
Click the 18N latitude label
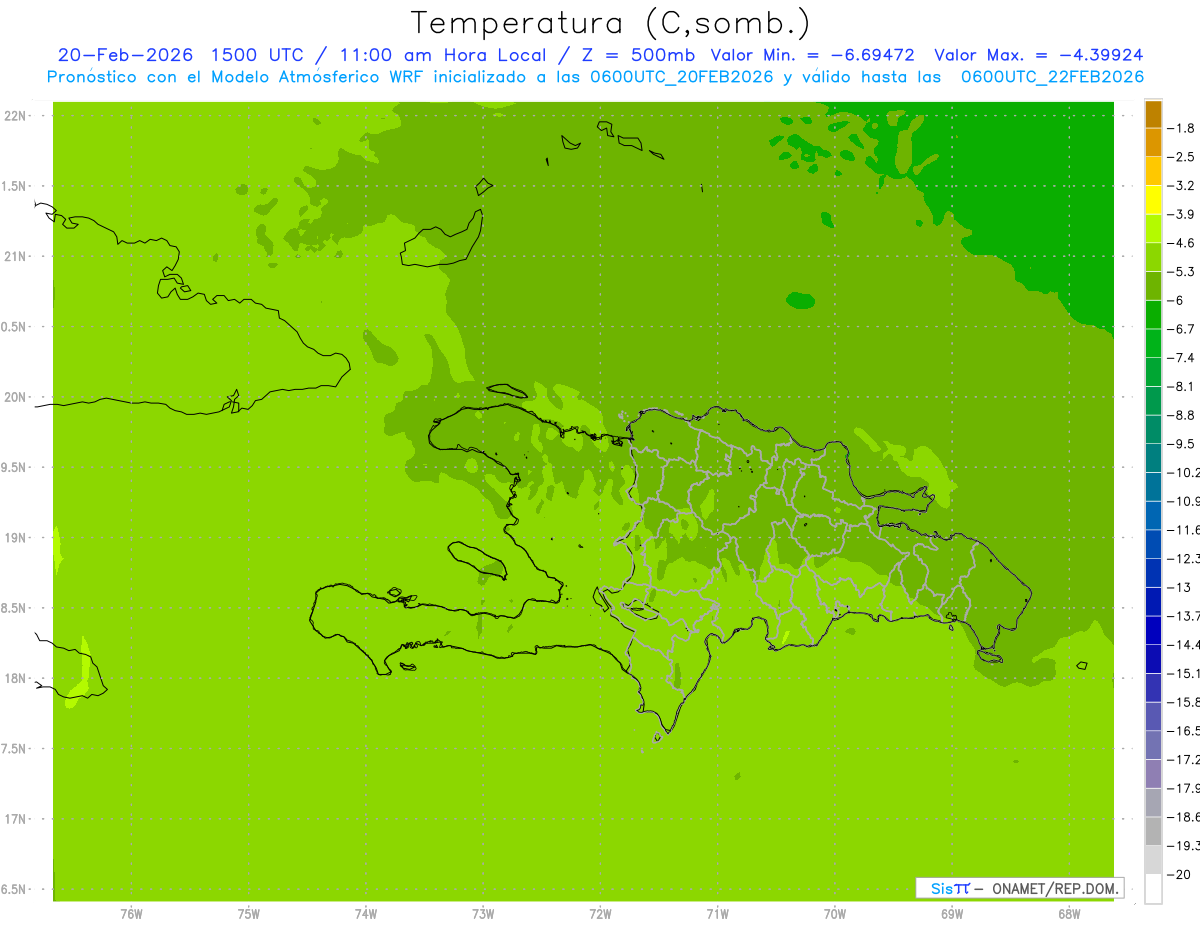[15, 678]
